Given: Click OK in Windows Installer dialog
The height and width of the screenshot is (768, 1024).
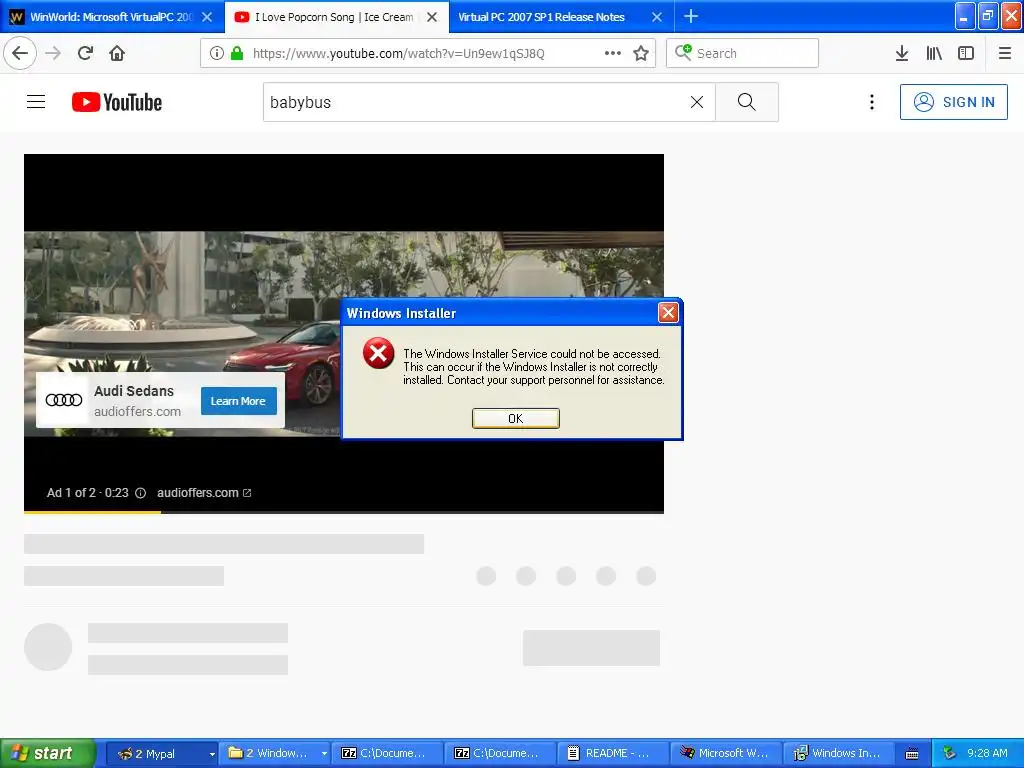Looking at the screenshot, I should pos(515,419).
